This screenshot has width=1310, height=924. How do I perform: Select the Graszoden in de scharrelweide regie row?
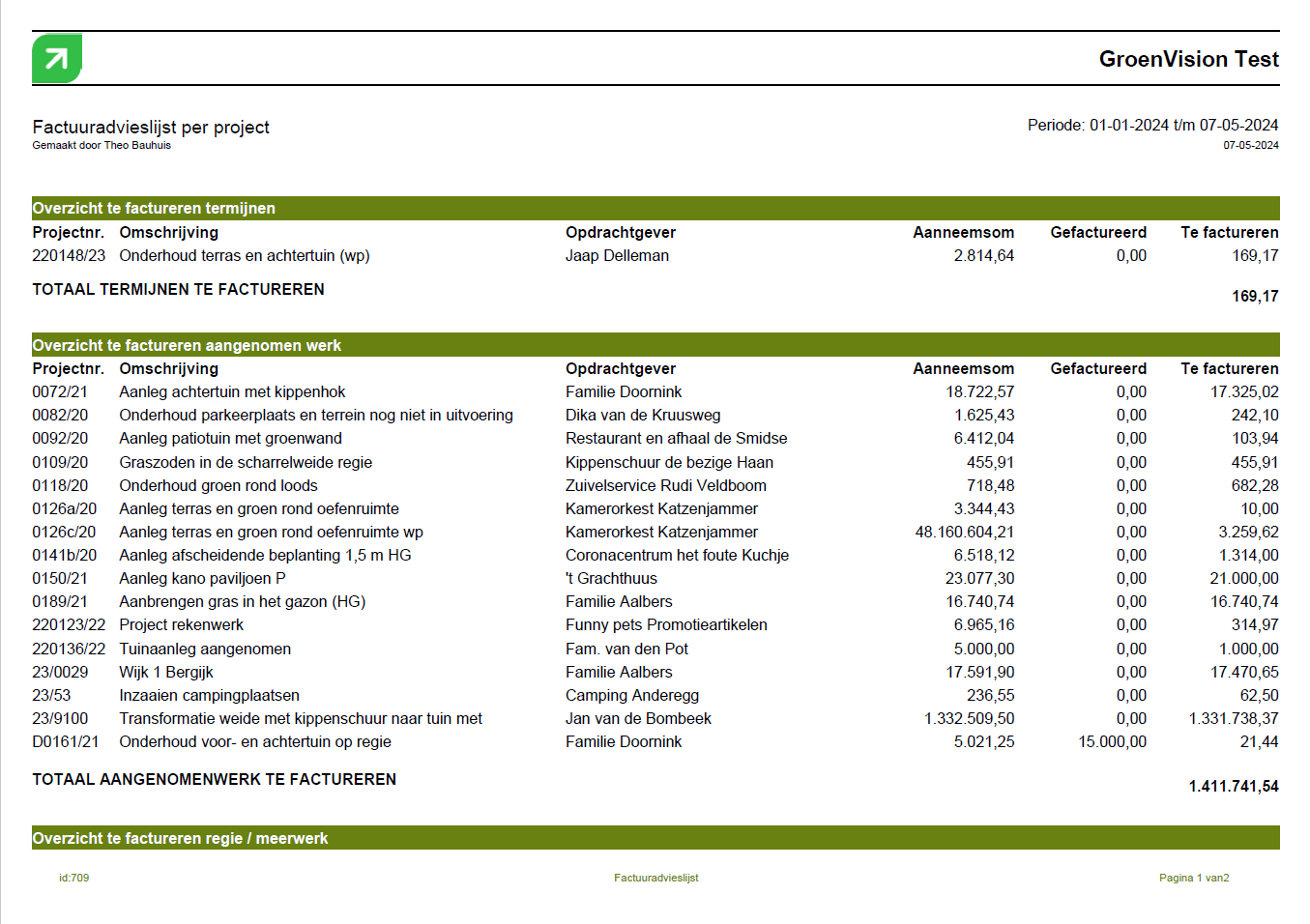[x=246, y=463]
